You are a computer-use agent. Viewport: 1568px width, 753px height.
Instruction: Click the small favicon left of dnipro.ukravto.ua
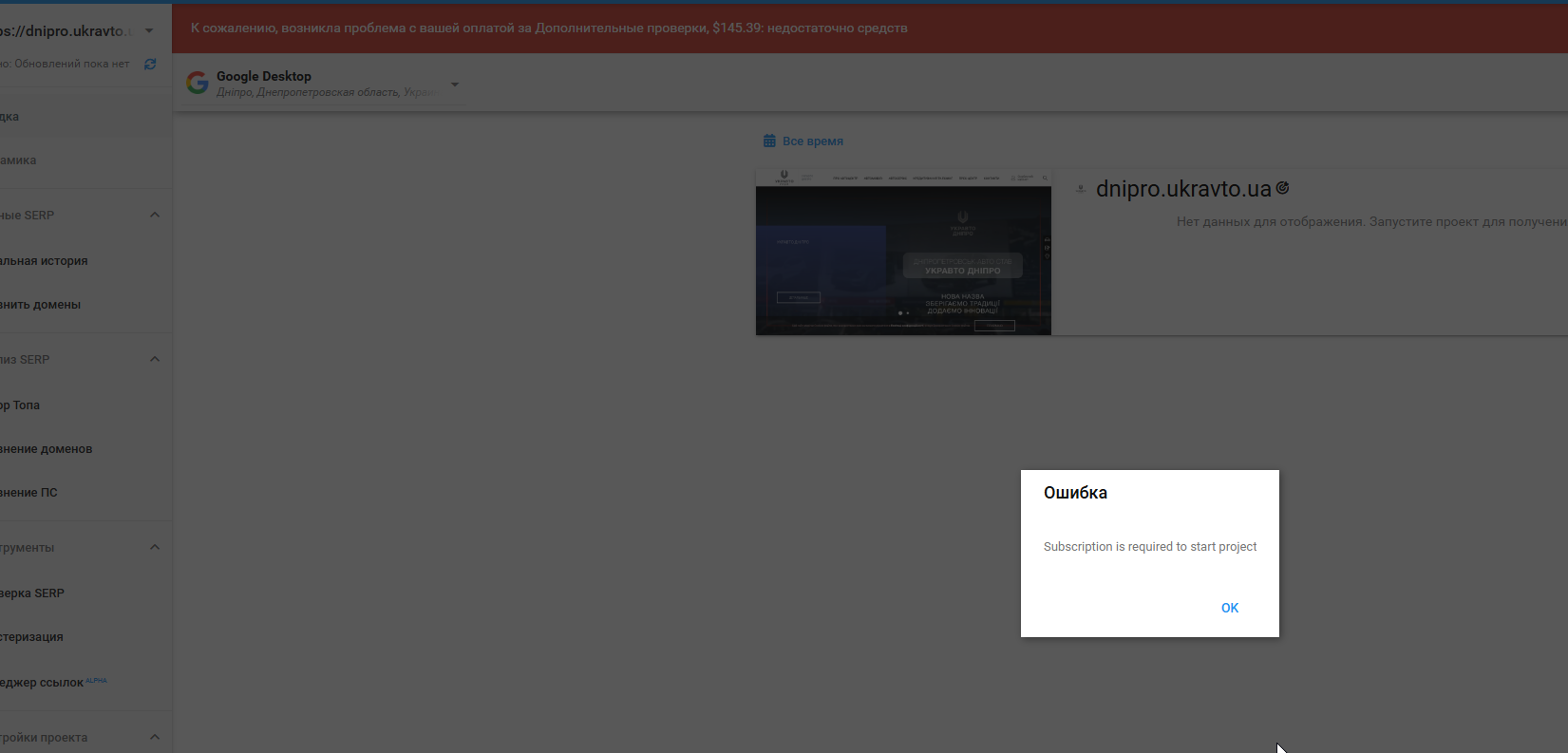1081,189
